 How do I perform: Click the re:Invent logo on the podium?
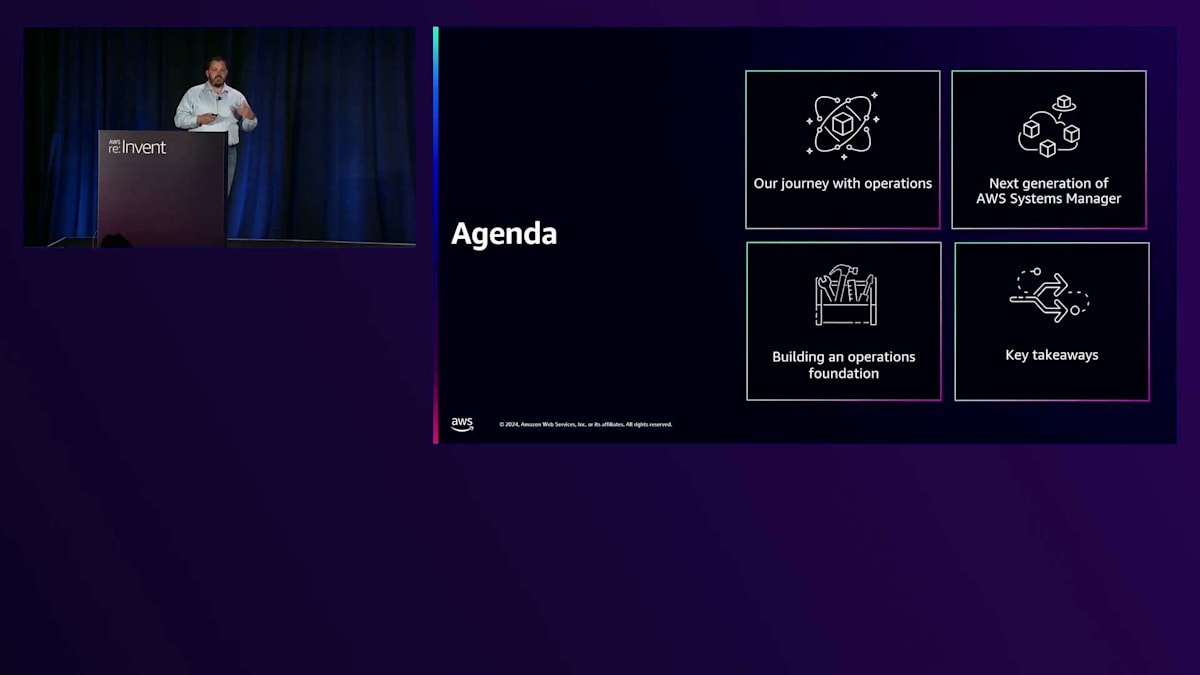click(x=137, y=147)
